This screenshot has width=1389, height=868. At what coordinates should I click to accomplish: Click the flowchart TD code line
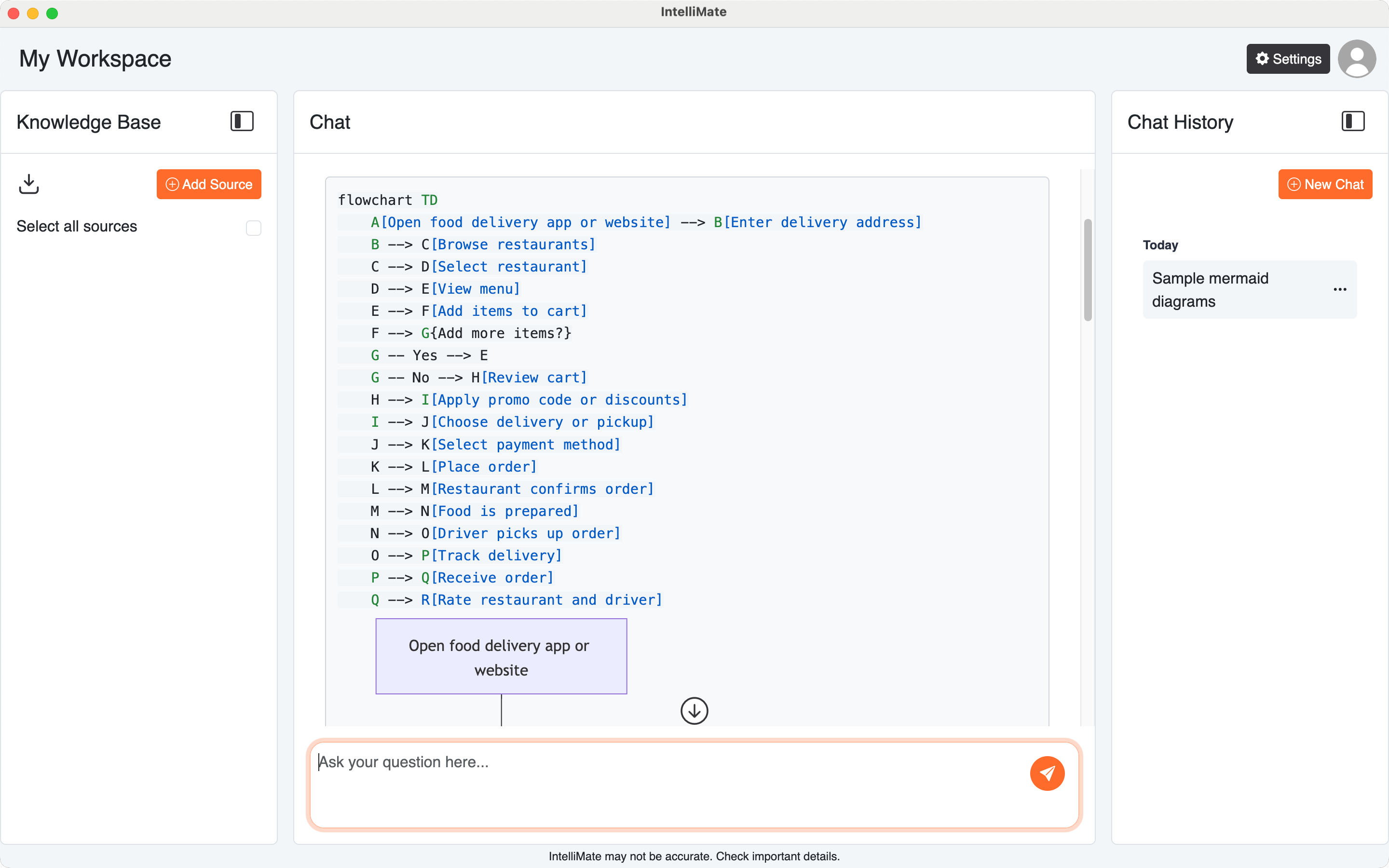387,200
